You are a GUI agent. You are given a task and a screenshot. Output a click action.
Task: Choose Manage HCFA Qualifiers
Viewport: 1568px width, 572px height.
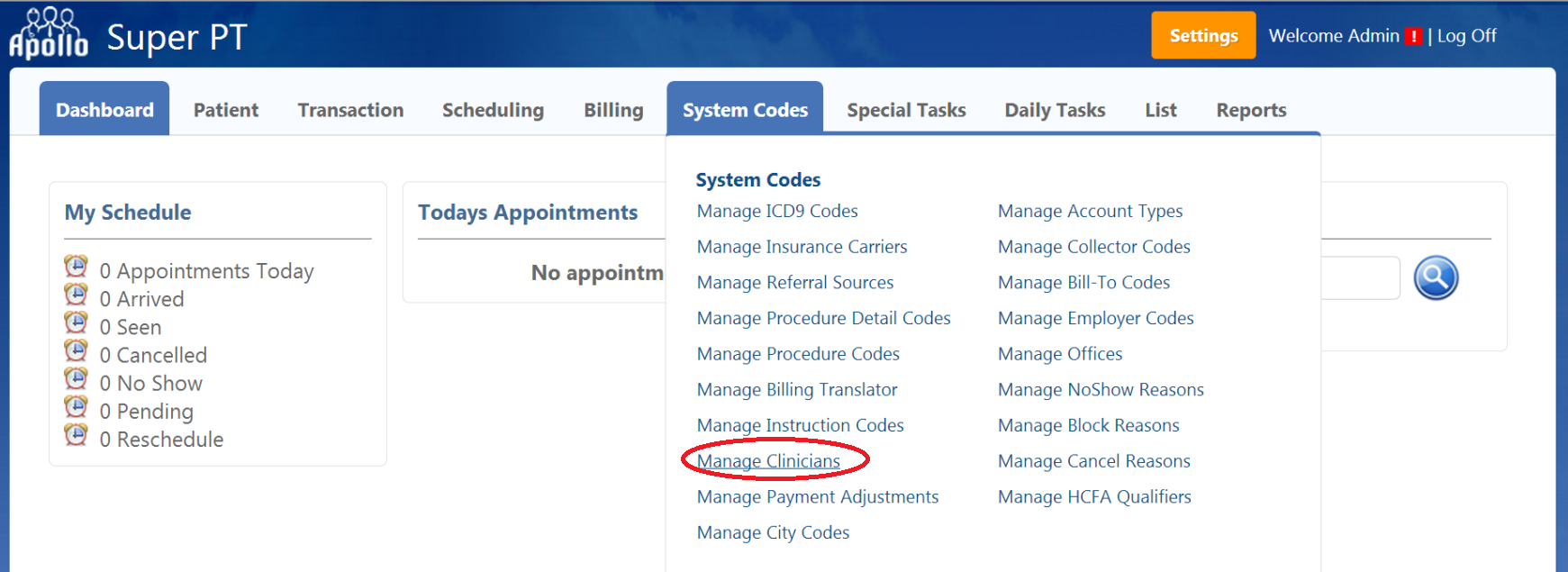(1094, 497)
